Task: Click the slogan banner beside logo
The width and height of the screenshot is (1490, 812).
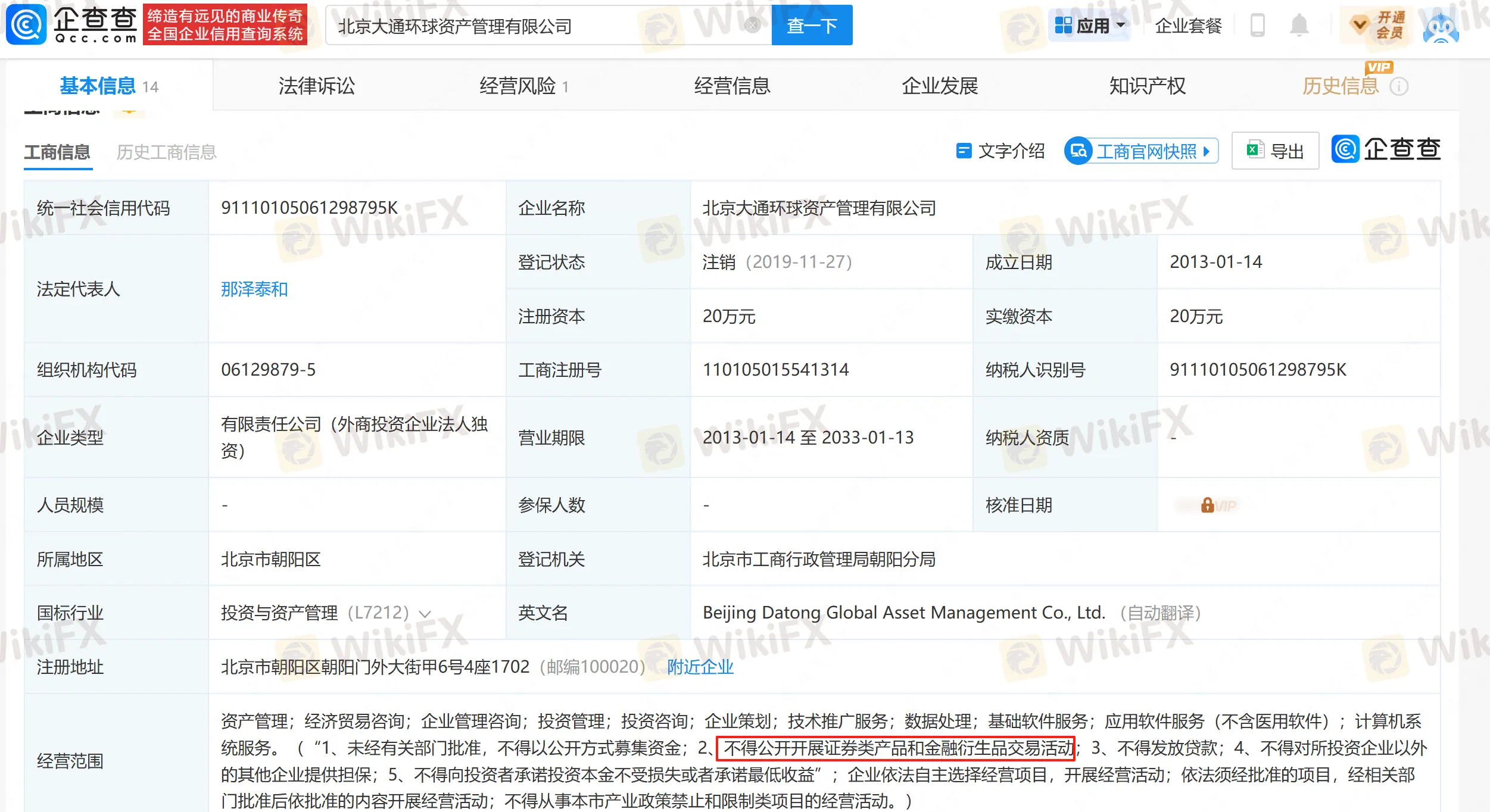Action: [225, 24]
